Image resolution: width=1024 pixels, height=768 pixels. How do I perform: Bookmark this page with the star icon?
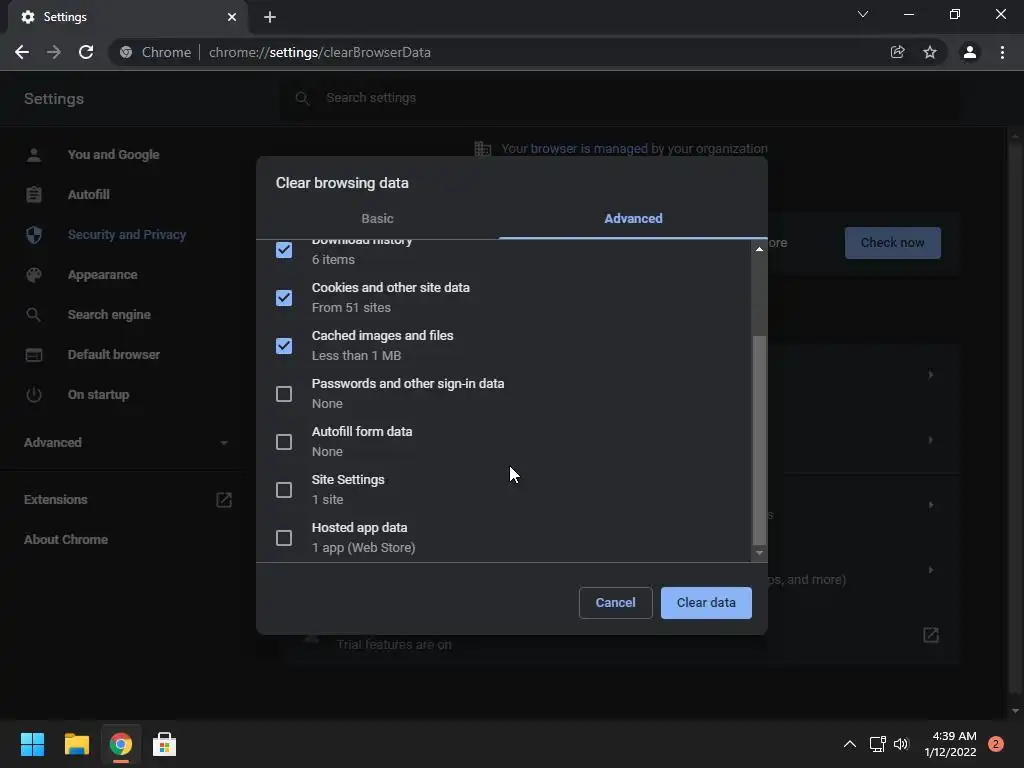click(930, 52)
